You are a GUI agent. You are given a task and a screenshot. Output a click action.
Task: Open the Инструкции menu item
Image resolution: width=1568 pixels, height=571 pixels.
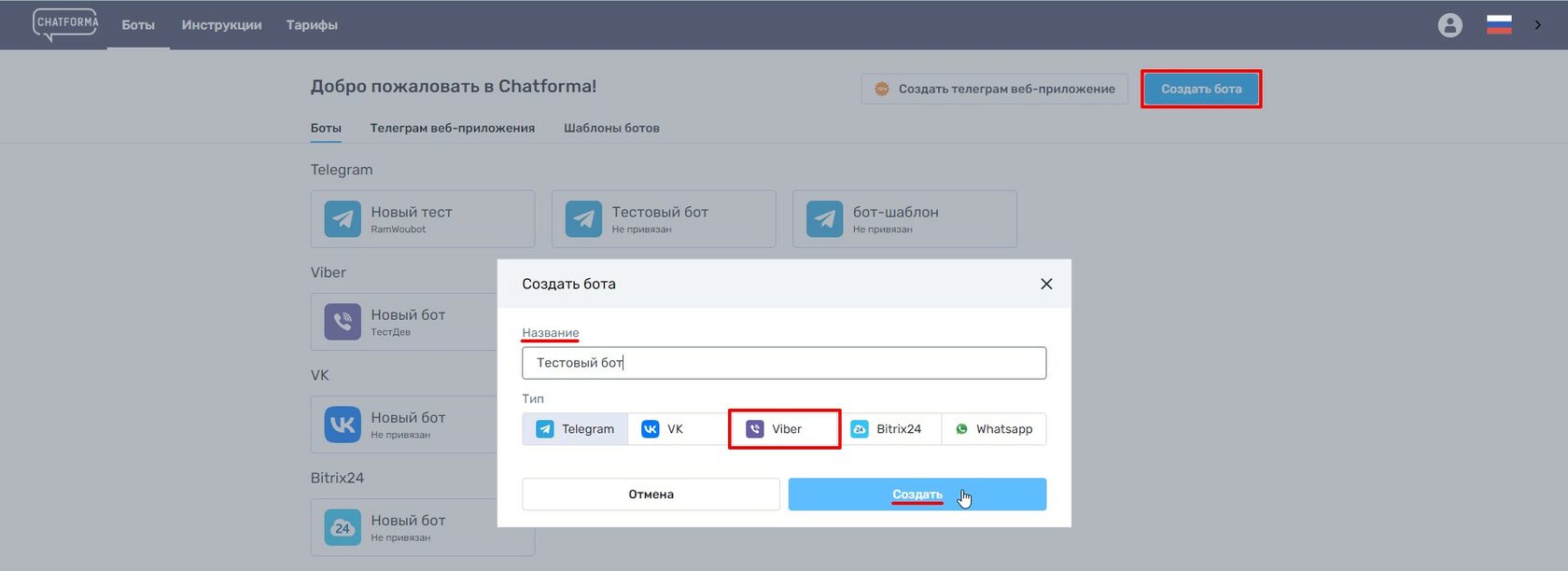pyautogui.click(x=221, y=25)
